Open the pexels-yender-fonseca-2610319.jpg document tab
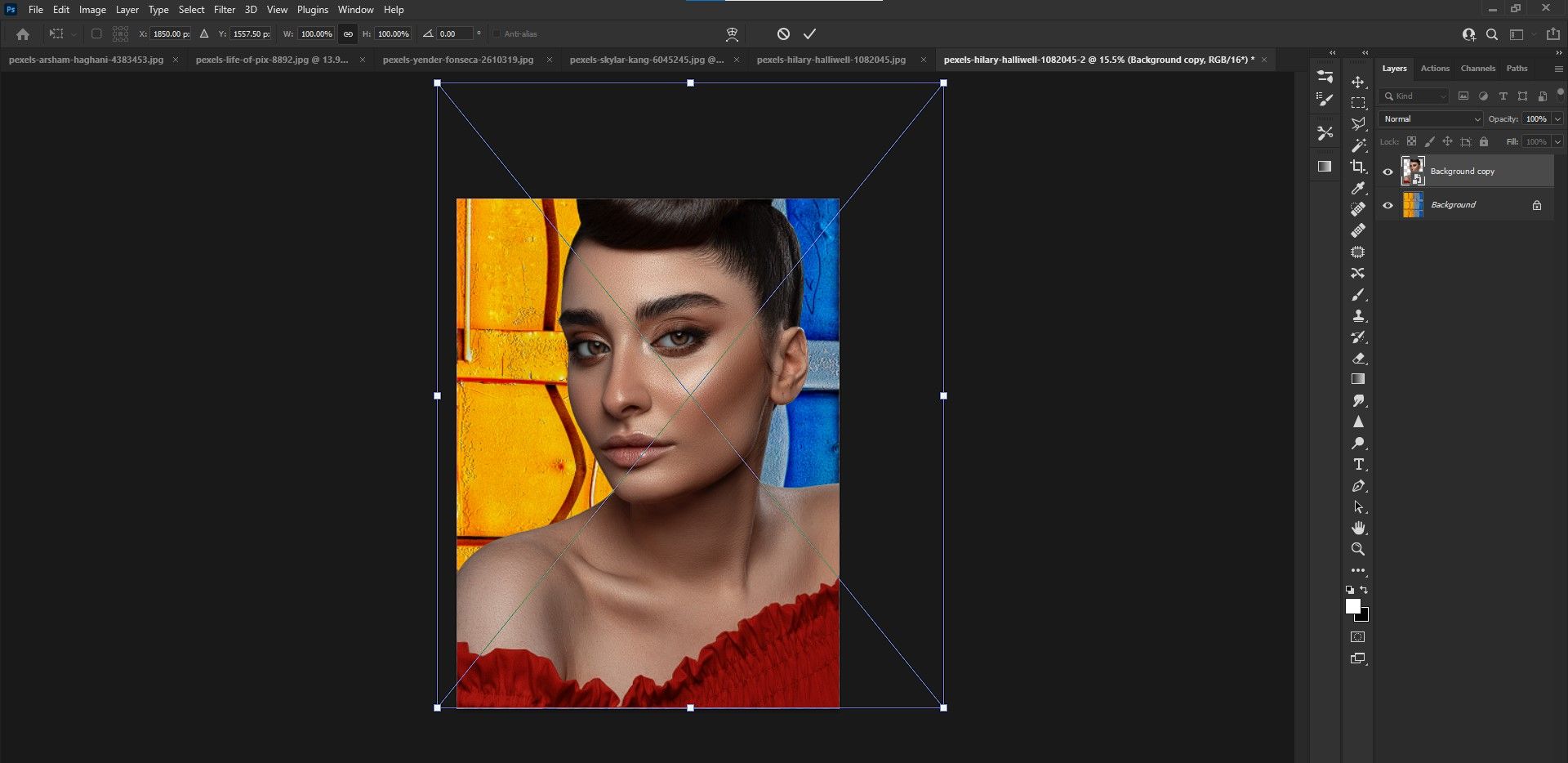1568x763 pixels. point(457,60)
